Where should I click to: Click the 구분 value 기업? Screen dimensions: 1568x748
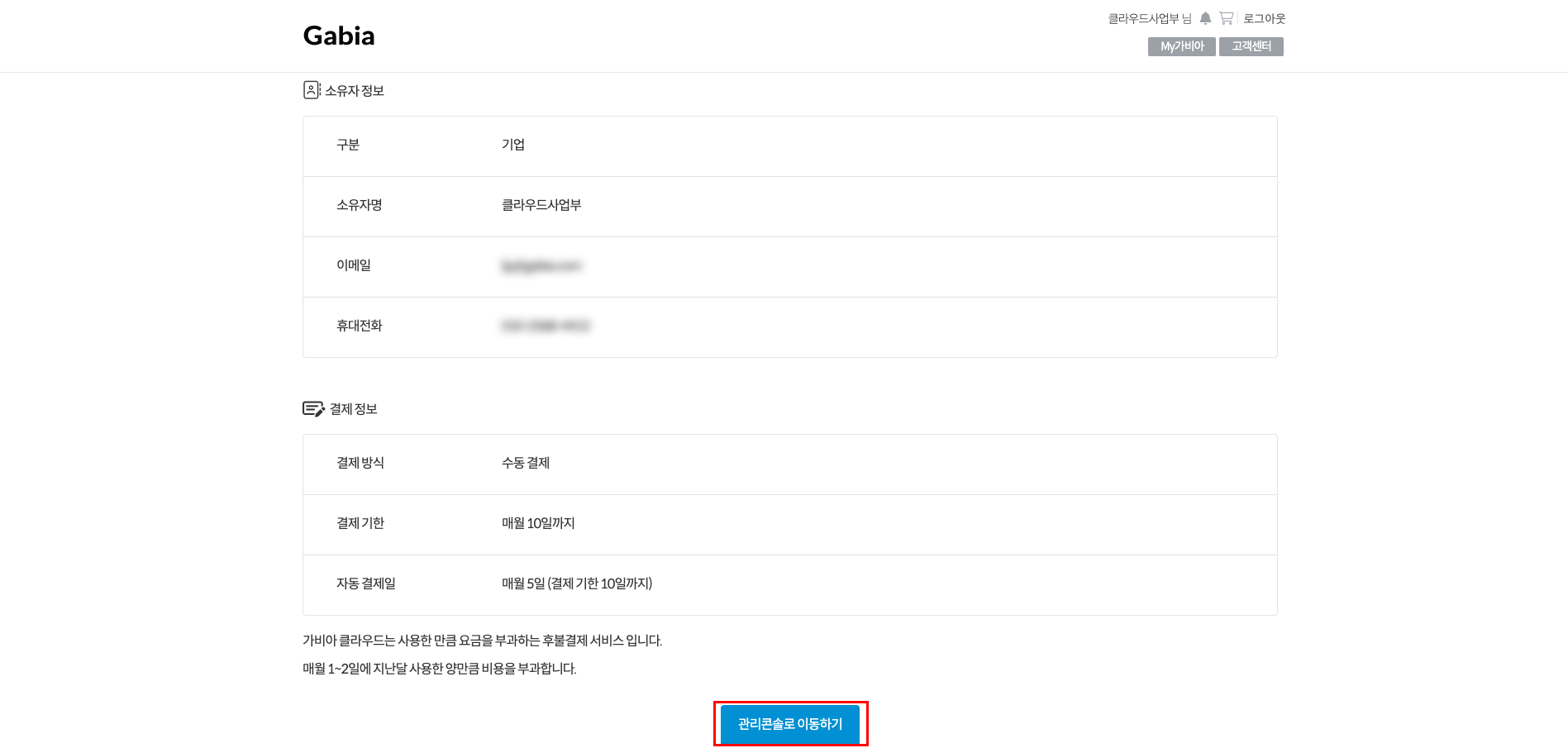tap(513, 145)
